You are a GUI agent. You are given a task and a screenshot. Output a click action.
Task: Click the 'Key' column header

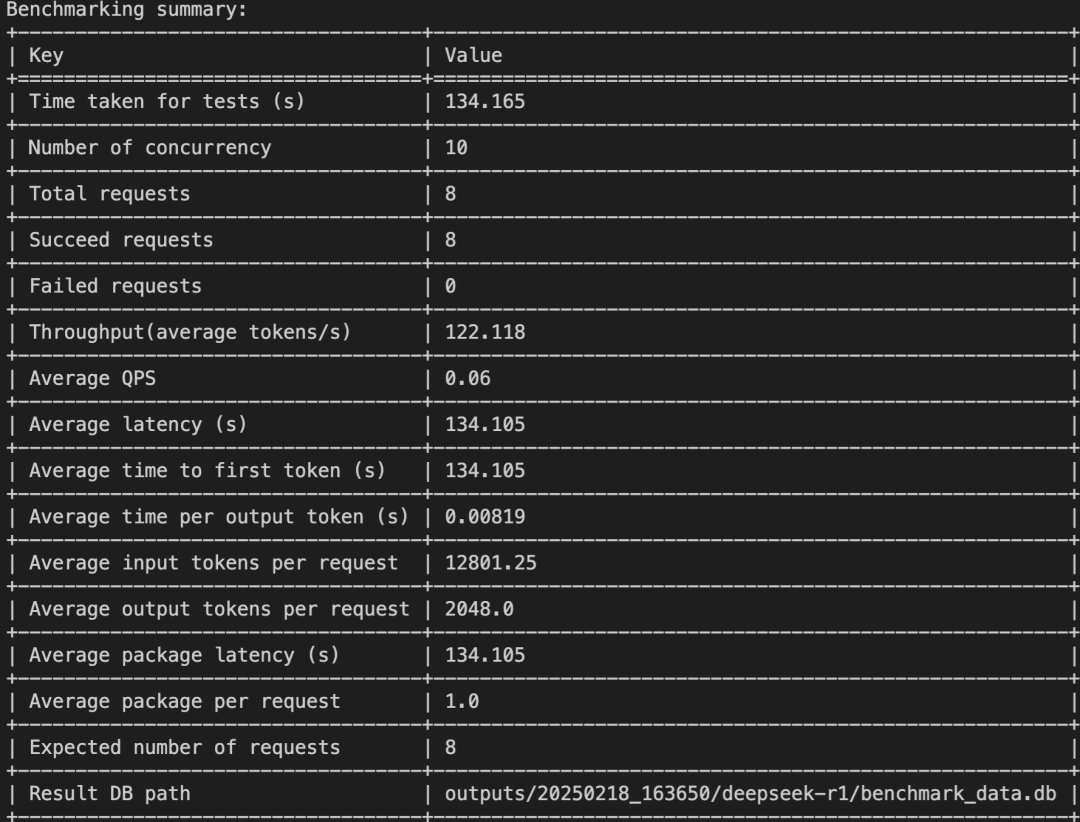coord(46,55)
